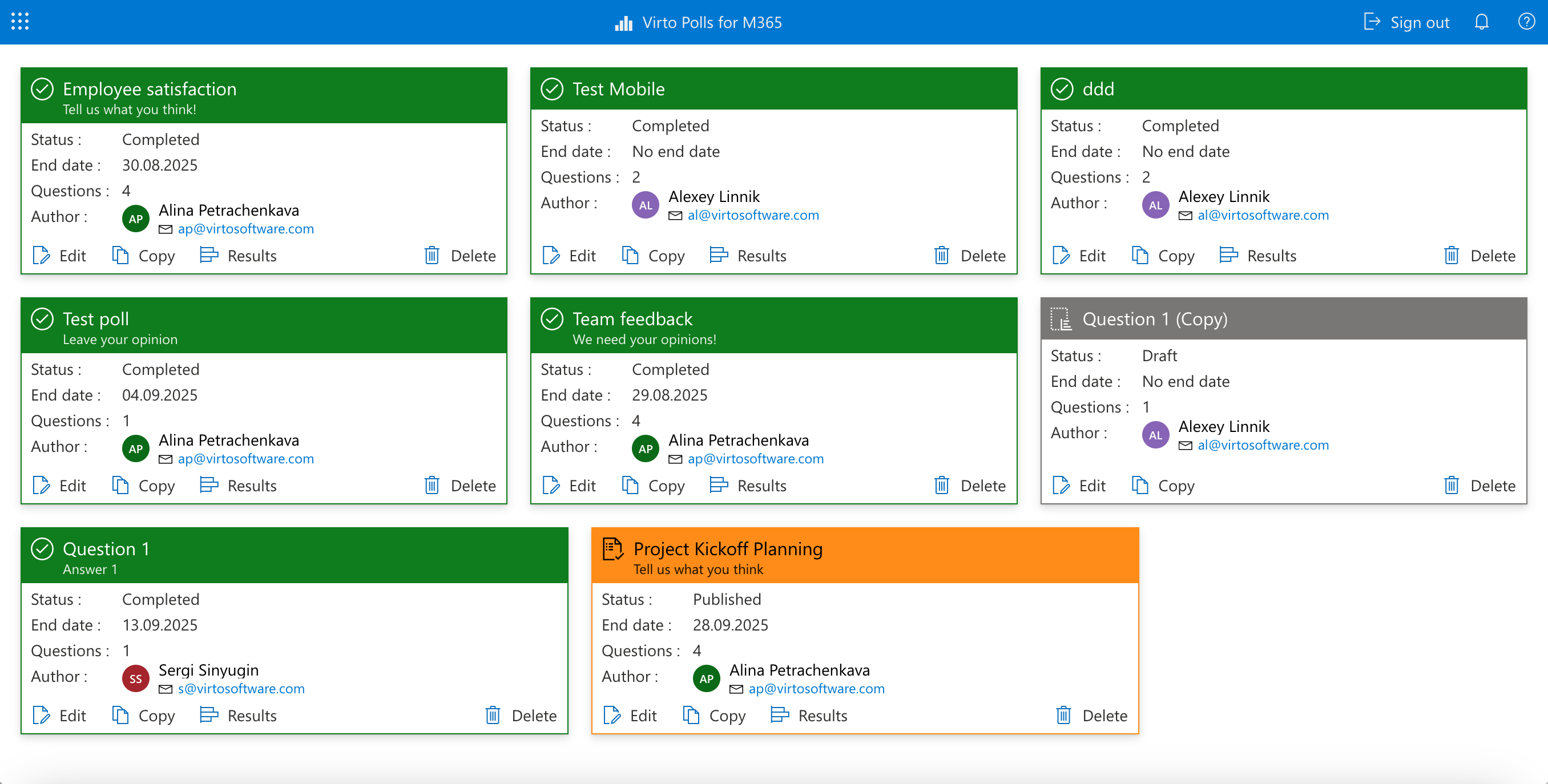View Results of the ddd poll
This screenshot has height=784, width=1548.
click(1258, 255)
